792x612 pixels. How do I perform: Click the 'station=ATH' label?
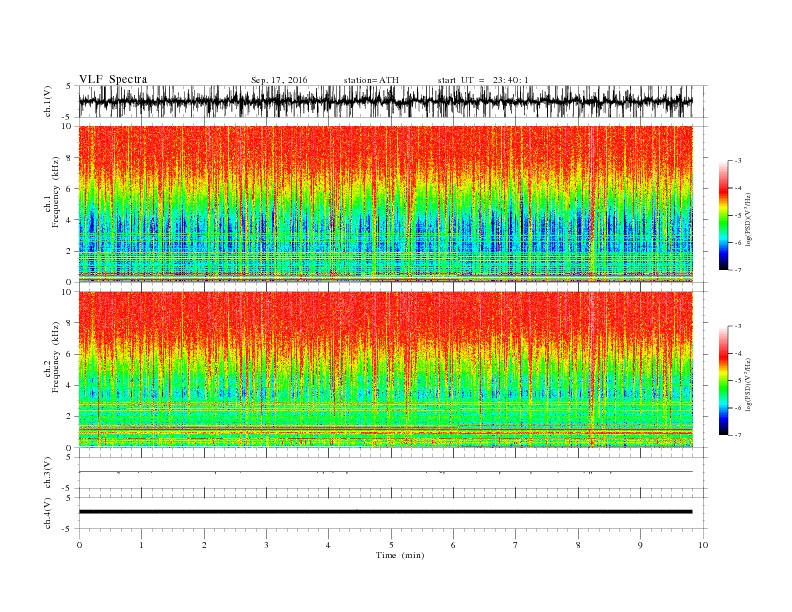coord(371,80)
